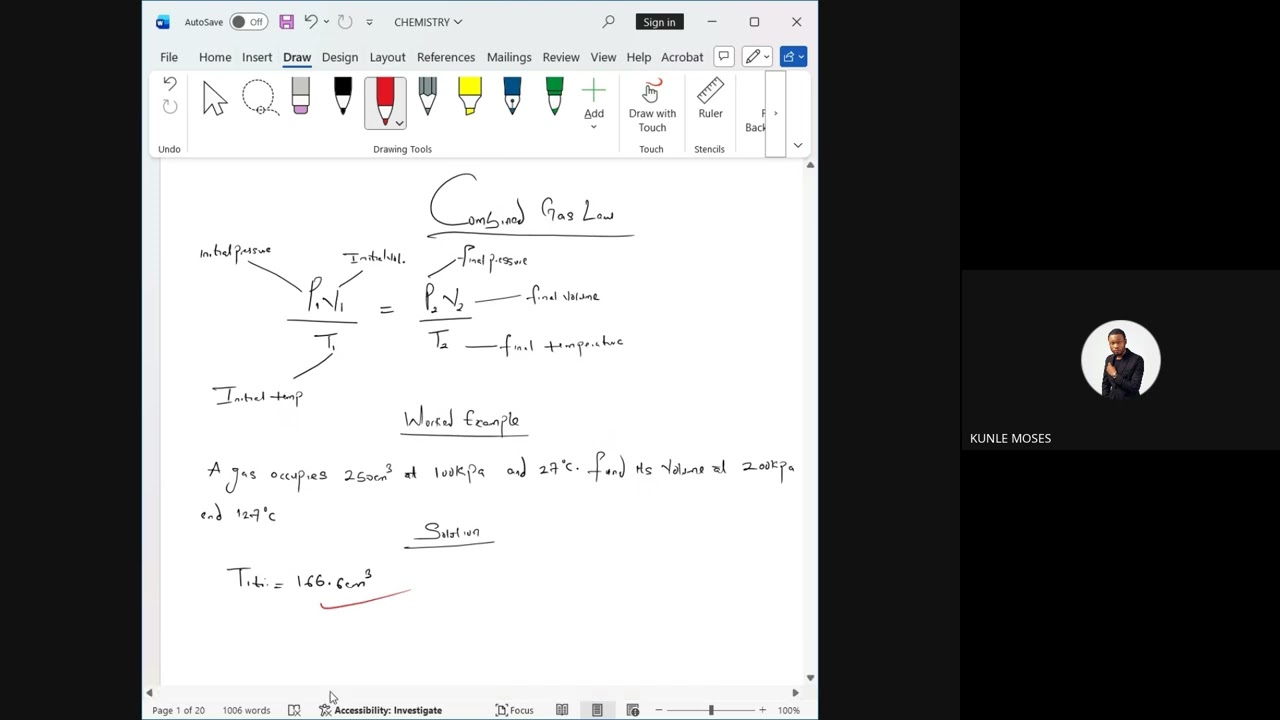The image size is (1280, 720).
Task: Click the zoom out minus button
Action: (659, 710)
